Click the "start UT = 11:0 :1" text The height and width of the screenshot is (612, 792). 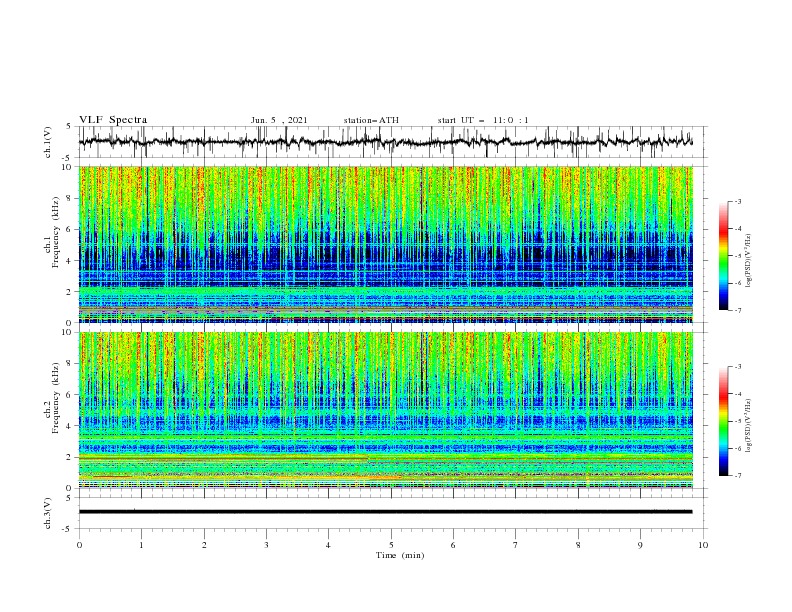[x=483, y=120]
